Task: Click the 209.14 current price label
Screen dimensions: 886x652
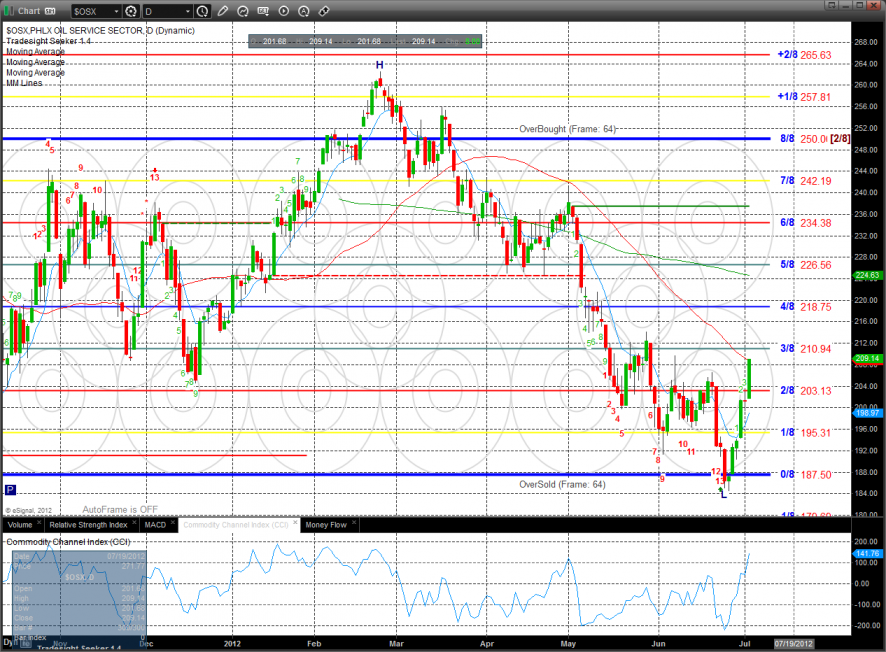Action: pyautogui.click(x=866, y=358)
